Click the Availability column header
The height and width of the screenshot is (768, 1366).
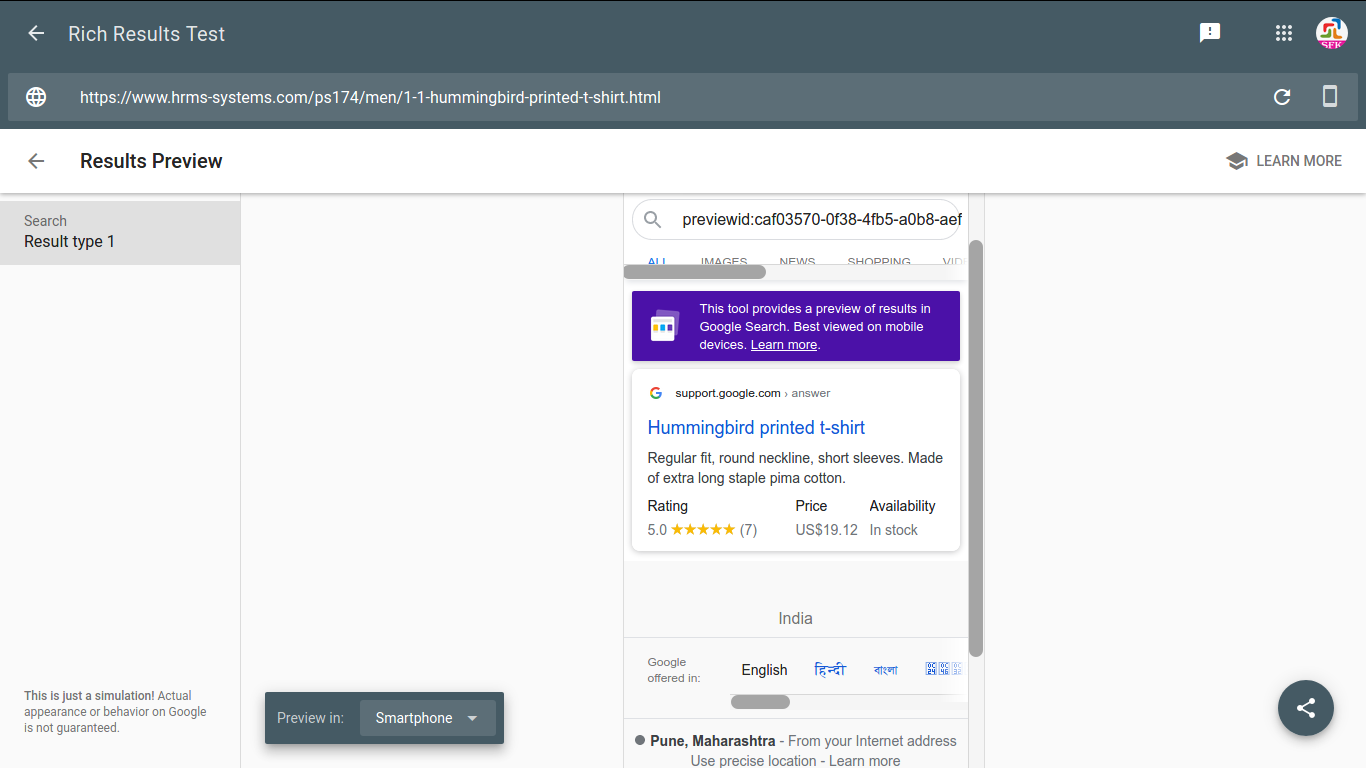902,506
